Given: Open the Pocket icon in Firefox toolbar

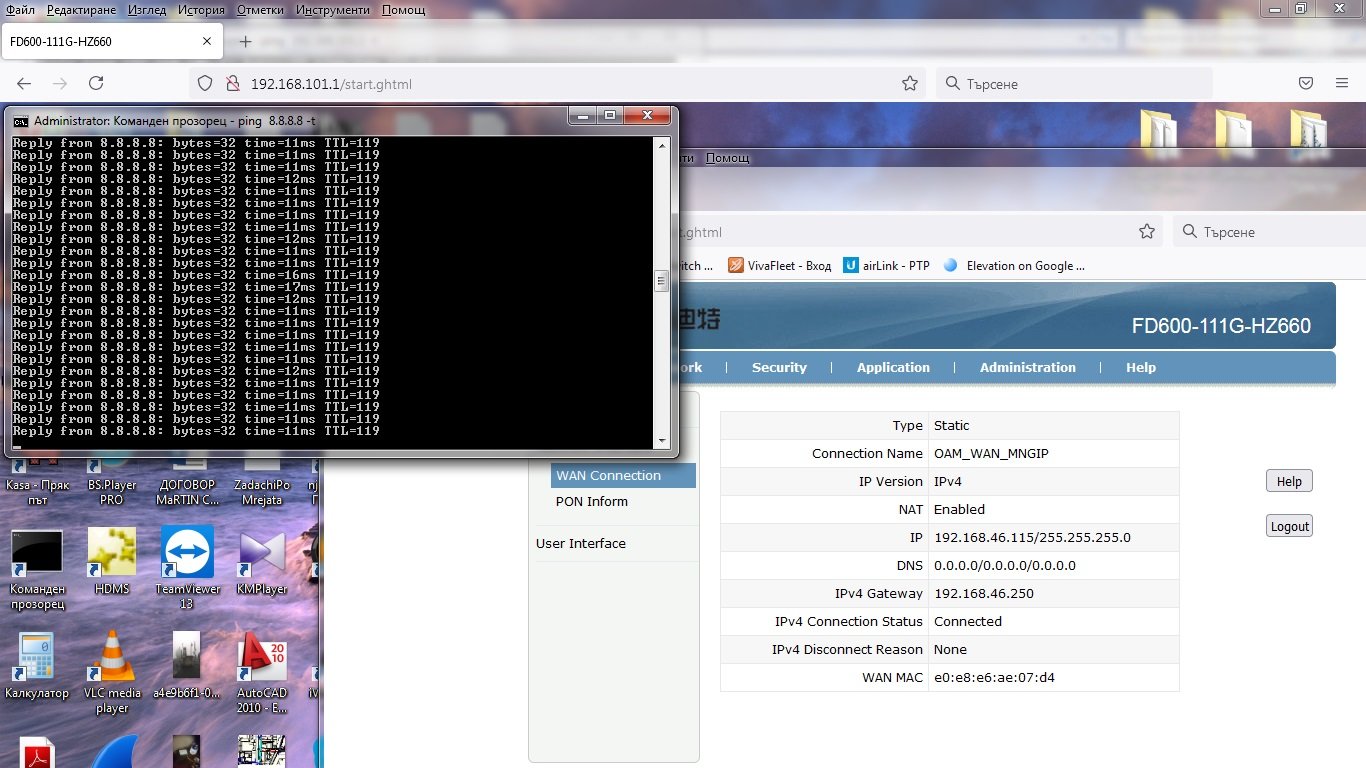Looking at the screenshot, I should click(1306, 84).
